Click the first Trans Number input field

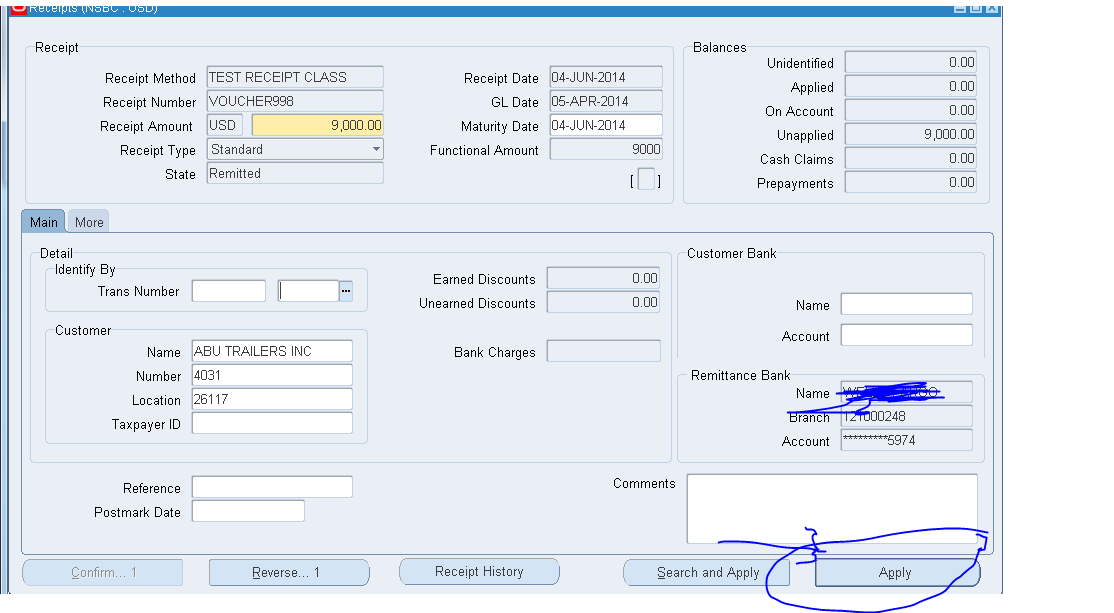[229, 291]
